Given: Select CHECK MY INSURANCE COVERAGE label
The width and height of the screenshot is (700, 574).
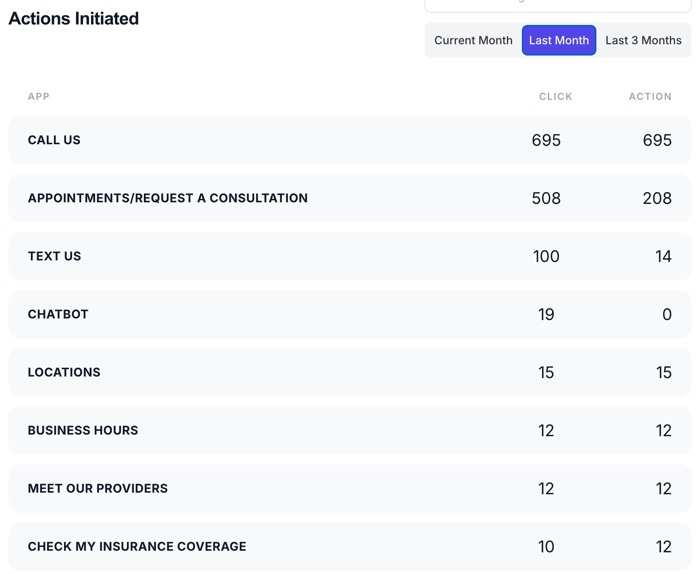Looking at the screenshot, I should 137,546.
